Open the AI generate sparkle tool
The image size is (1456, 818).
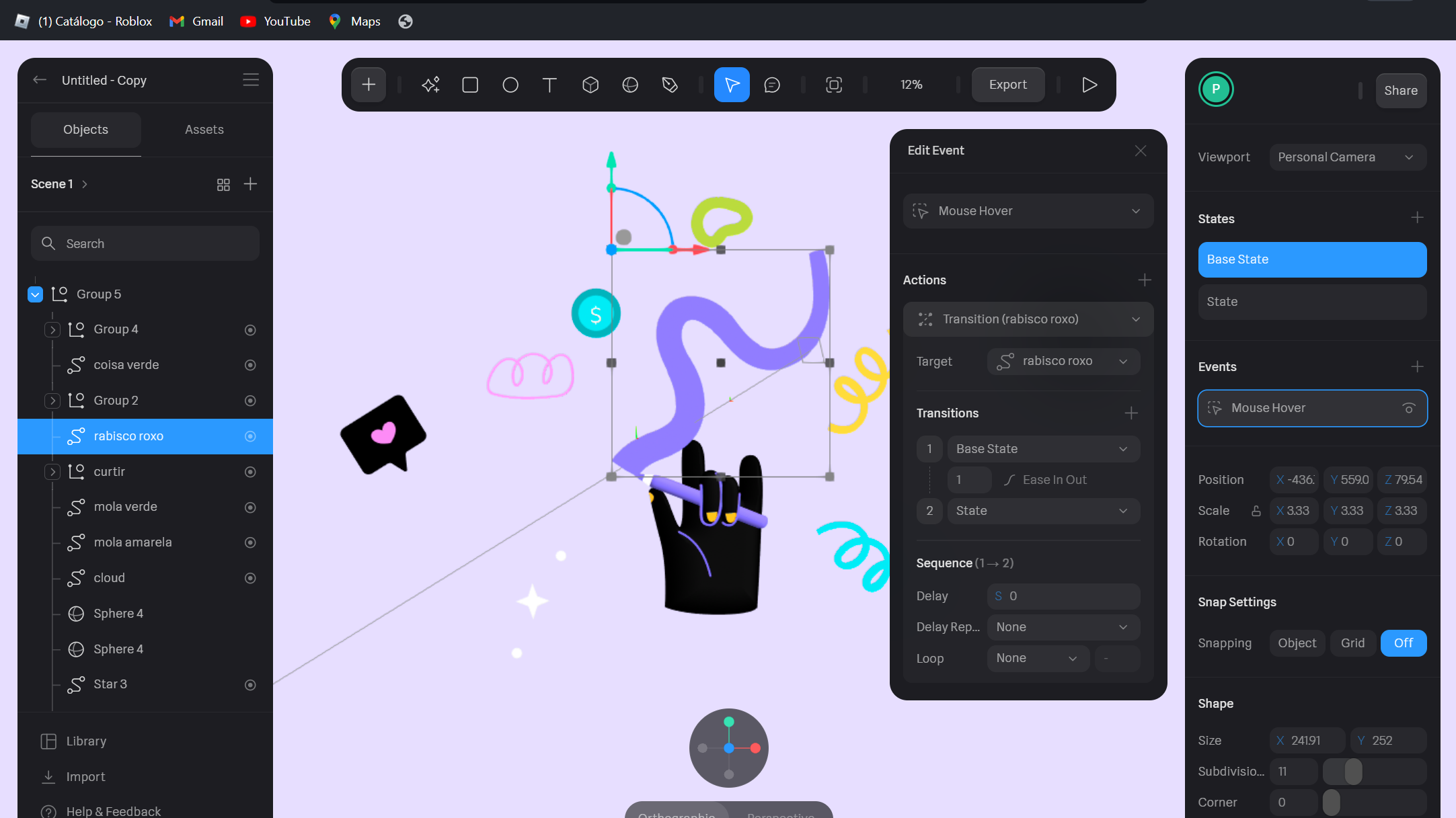tap(430, 85)
